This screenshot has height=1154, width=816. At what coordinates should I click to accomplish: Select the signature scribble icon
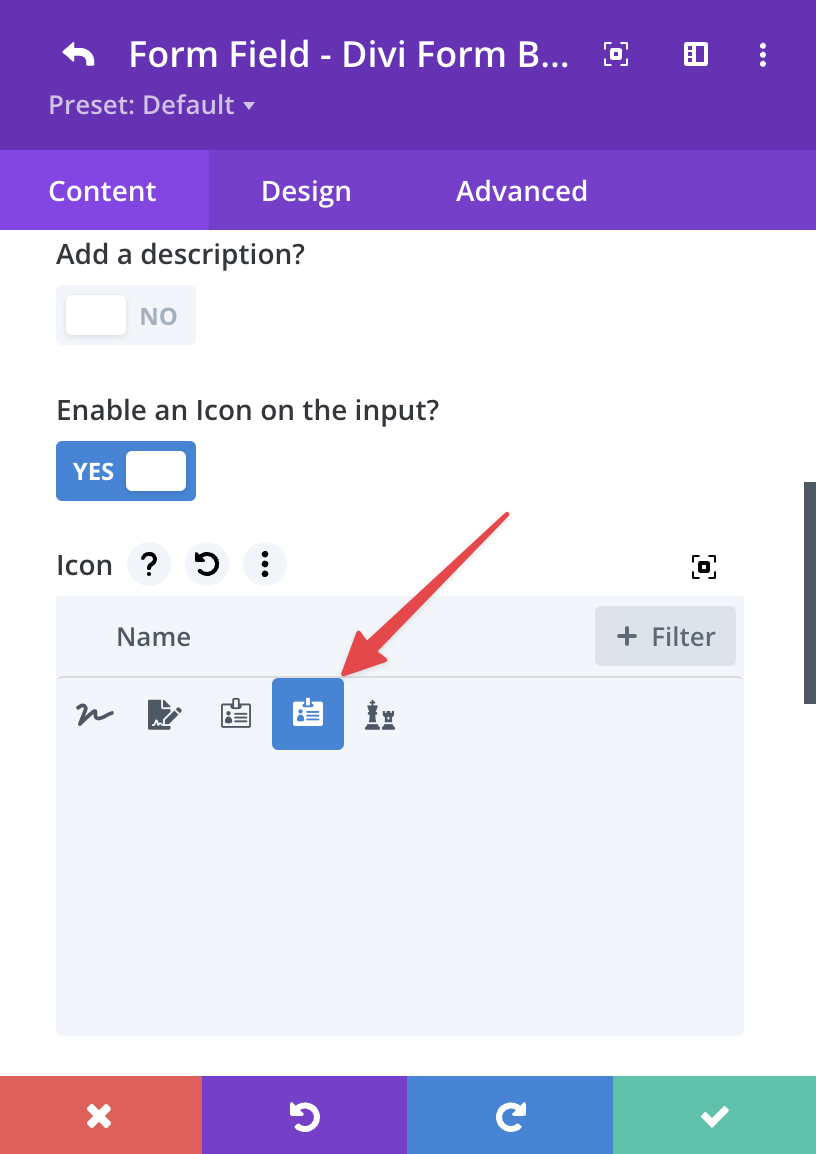point(94,714)
